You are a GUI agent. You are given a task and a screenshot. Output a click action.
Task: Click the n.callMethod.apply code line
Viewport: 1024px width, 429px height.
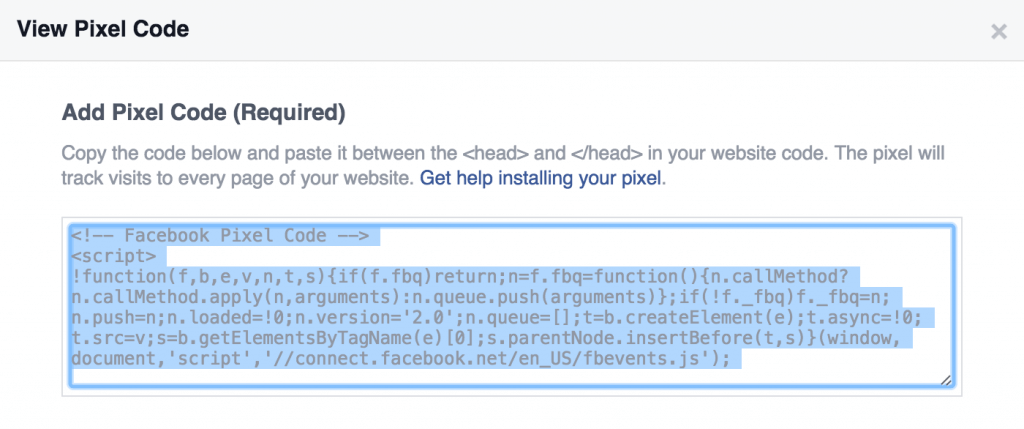coord(480,296)
